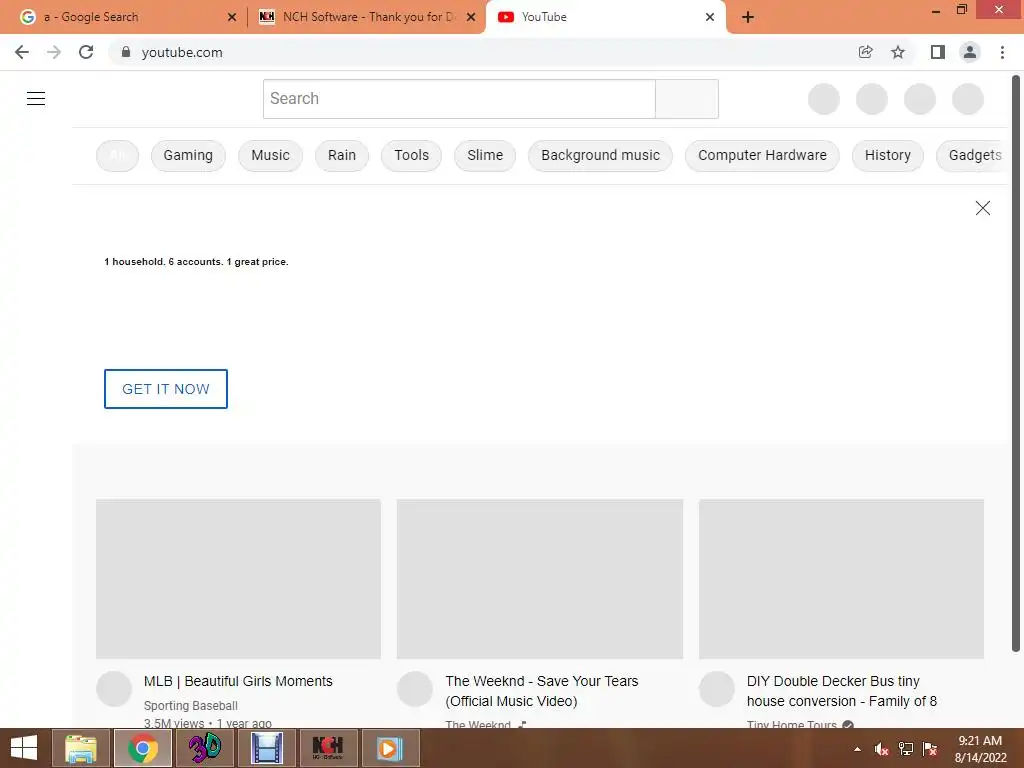The width and height of the screenshot is (1024, 768).
Task: Select the Background music chip
Action: [600, 155]
